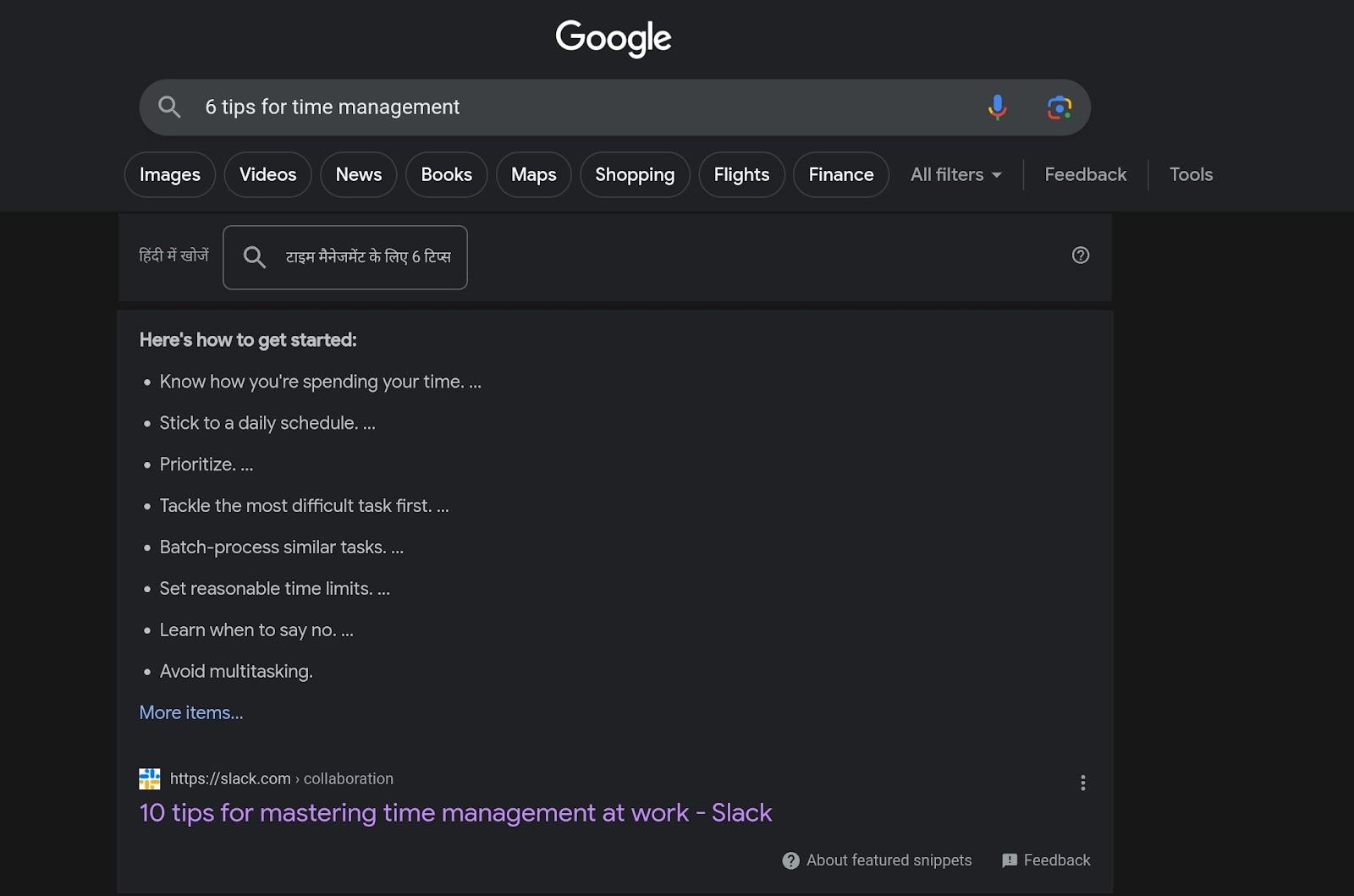
Task: Click the magnifier icon in main search bar
Action: (x=169, y=107)
